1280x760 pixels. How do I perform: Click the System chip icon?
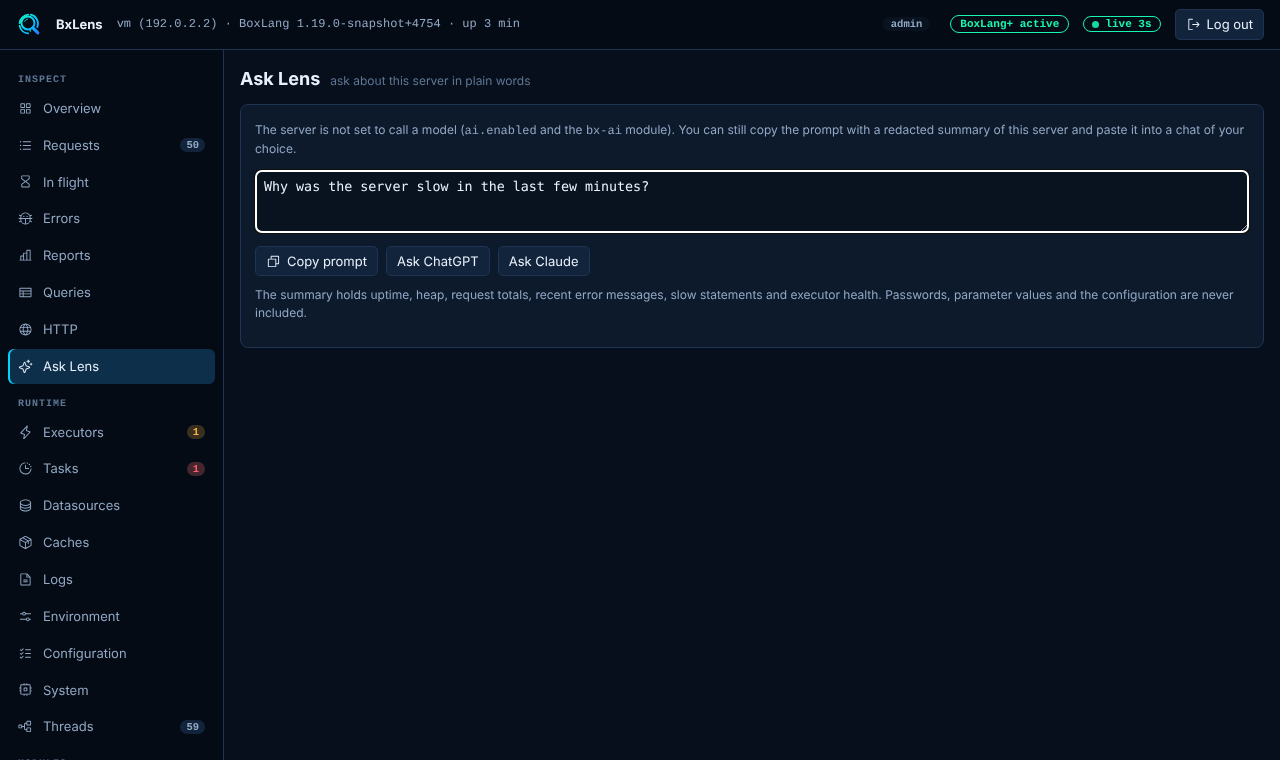point(25,690)
